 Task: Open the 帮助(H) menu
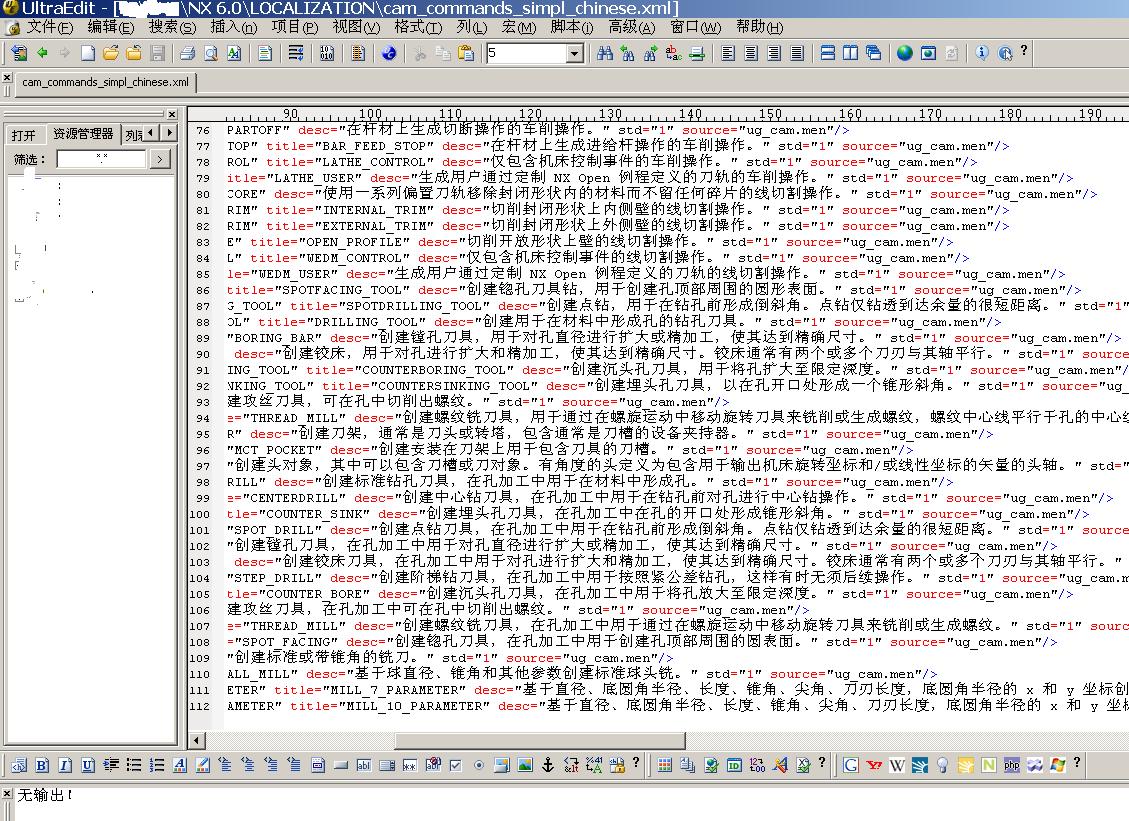[x=759, y=27]
